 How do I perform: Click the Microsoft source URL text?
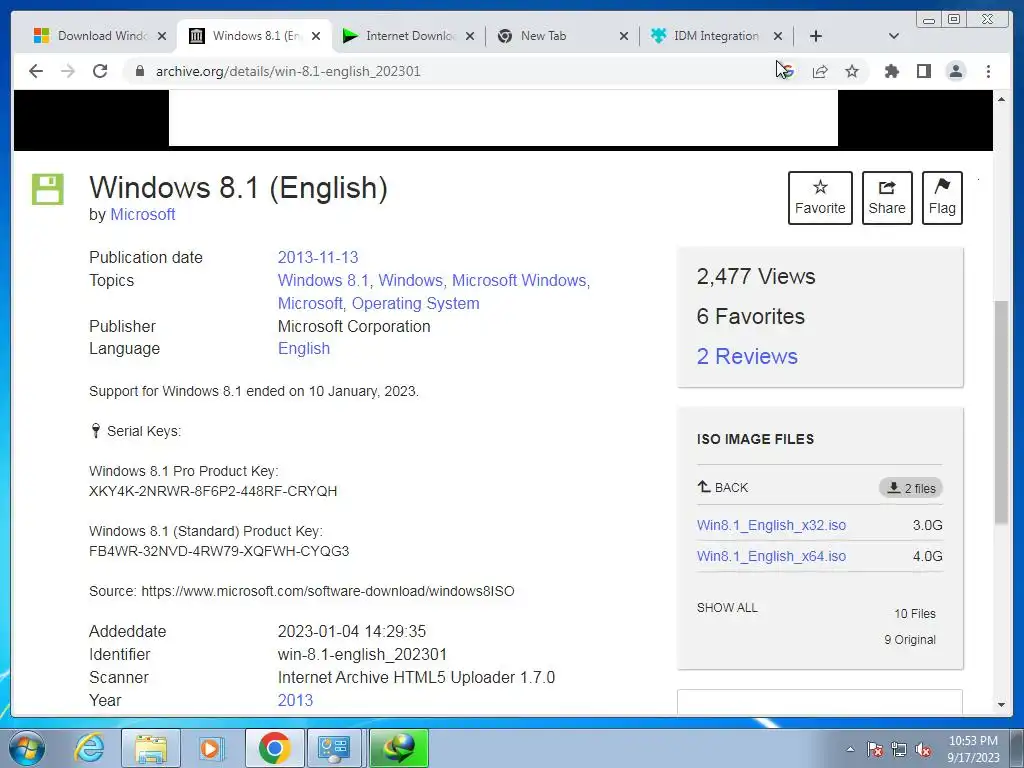(328, 591)
